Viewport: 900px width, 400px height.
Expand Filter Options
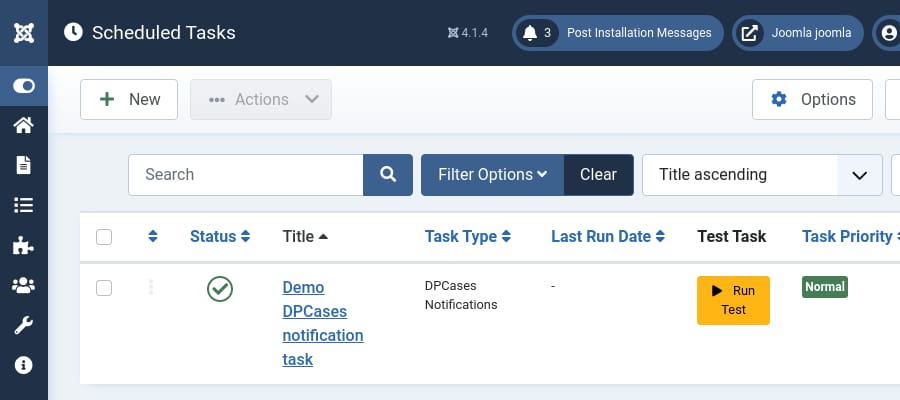492,174
